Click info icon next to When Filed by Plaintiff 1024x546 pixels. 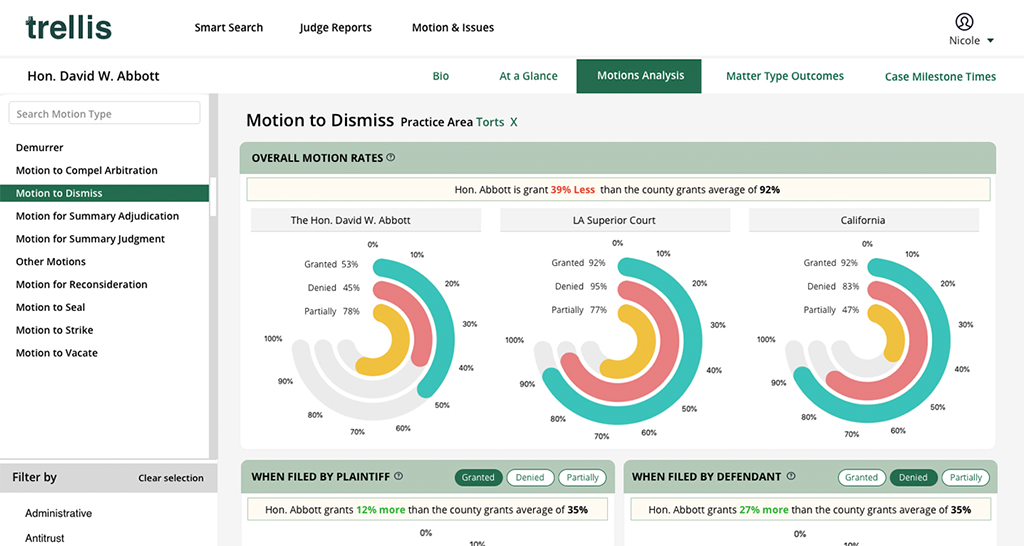[399, 477]
